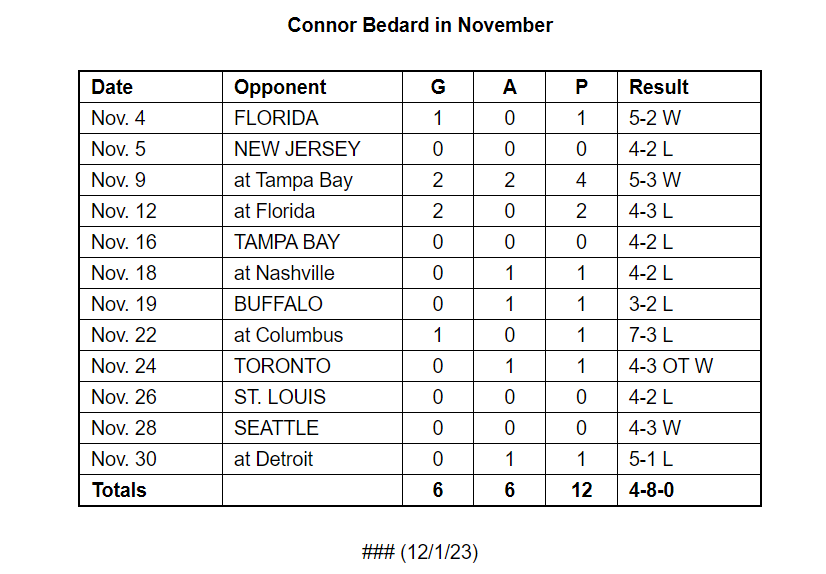The height and width of the screenshot is (574, 826).
Task: Select the NEW JERSEY opponent cell
Action: click(x=312, y=149)
